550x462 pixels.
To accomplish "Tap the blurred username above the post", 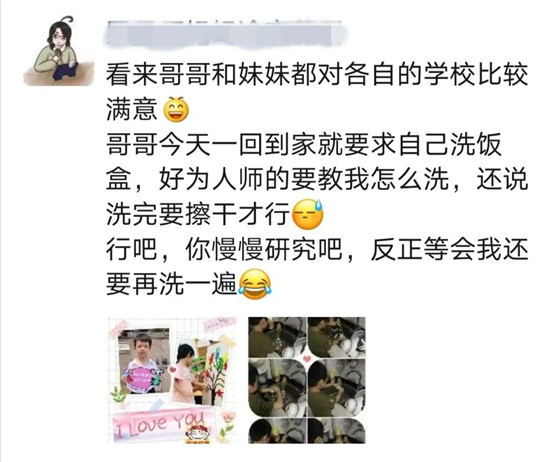I will point(224,34).
